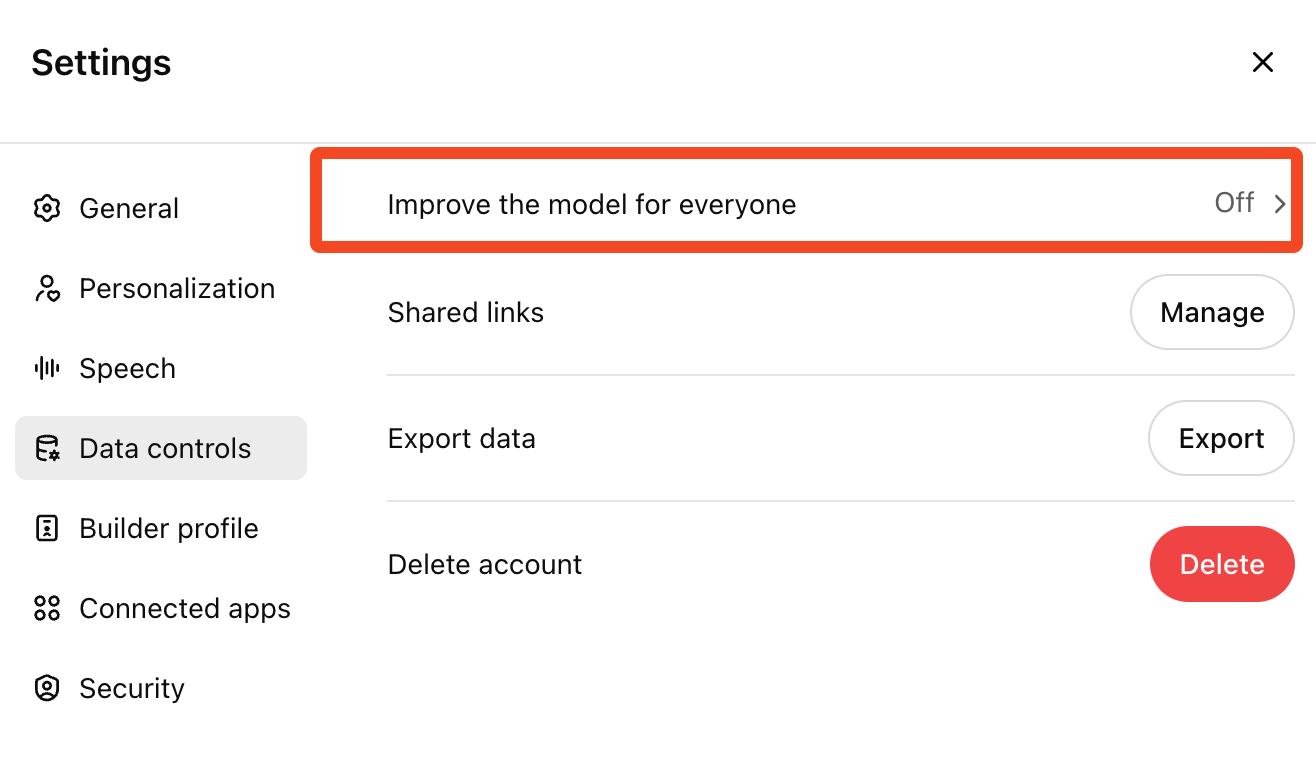This screenshot has height=758, width=1316.
Task: Manage shared links
Action: coord(1212,312)
